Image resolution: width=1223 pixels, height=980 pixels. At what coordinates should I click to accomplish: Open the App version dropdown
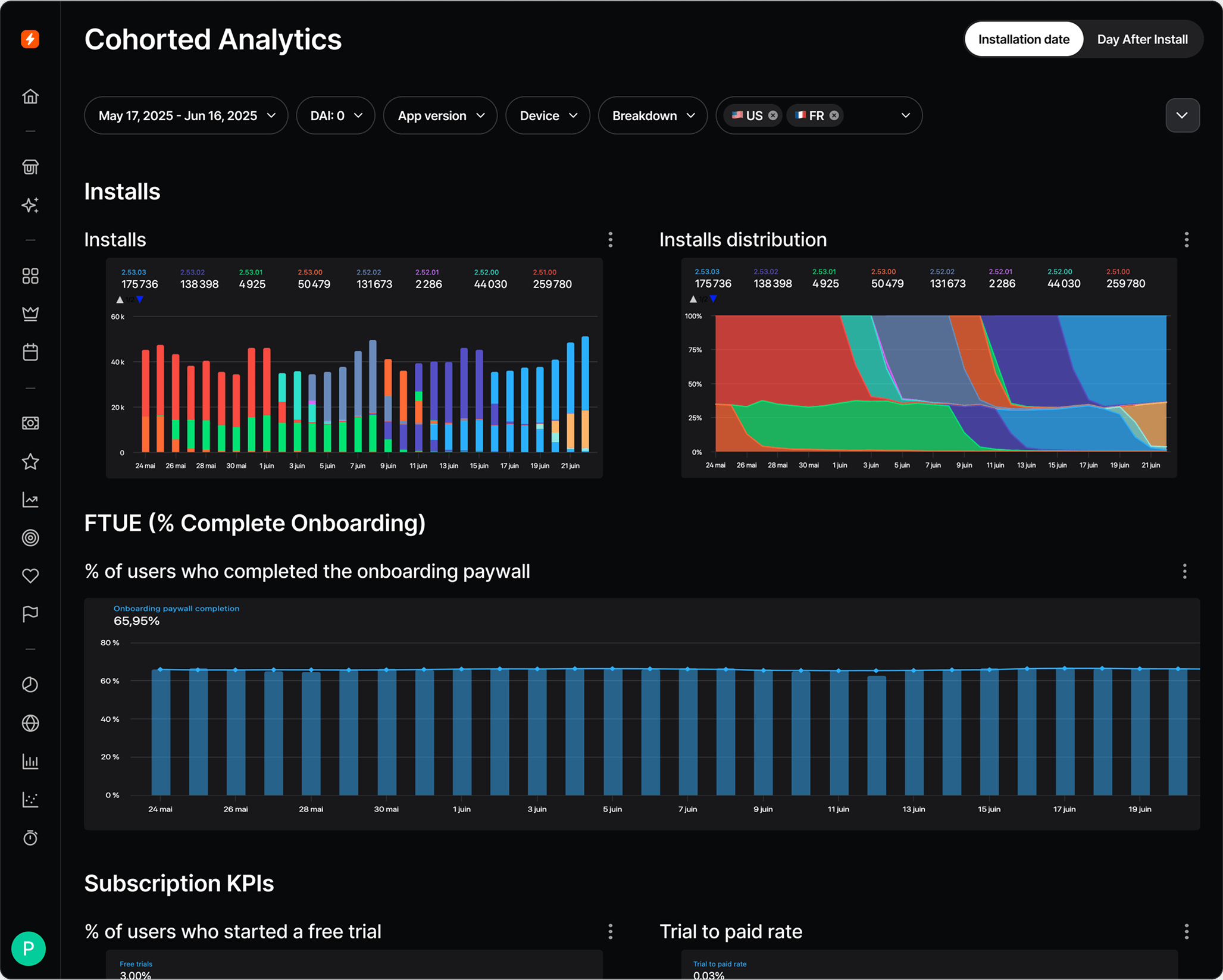(x=440, y=115)
